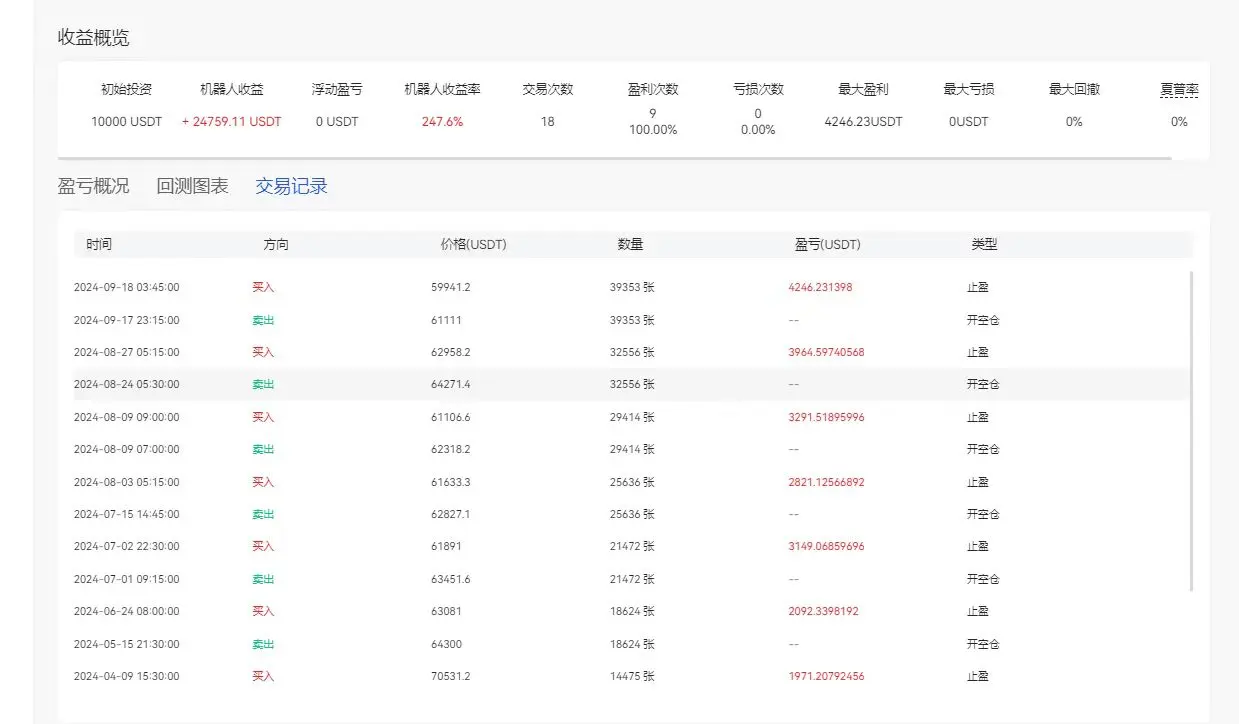Click the 机器人收益 label
Viewport: 1239px width, 724px height.
[x=232, y=89]
